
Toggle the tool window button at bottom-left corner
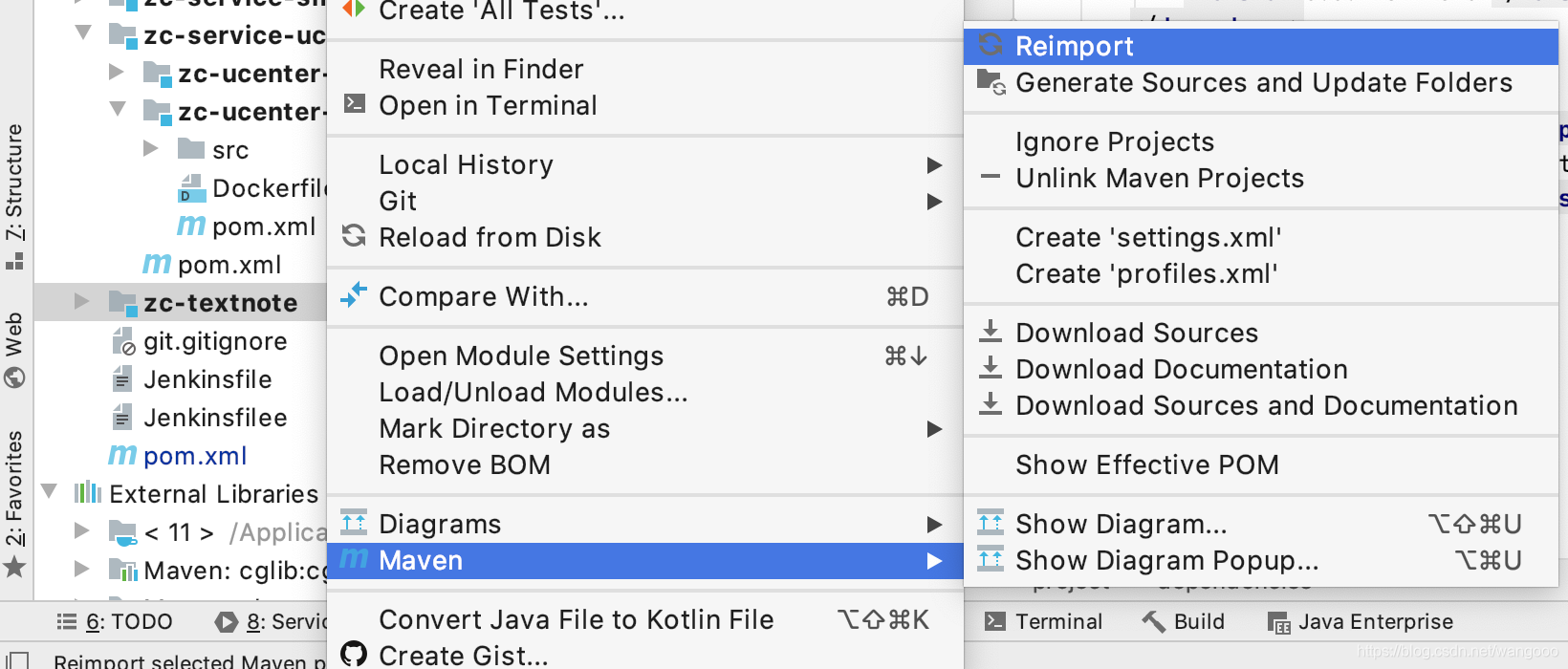(15, 659)
